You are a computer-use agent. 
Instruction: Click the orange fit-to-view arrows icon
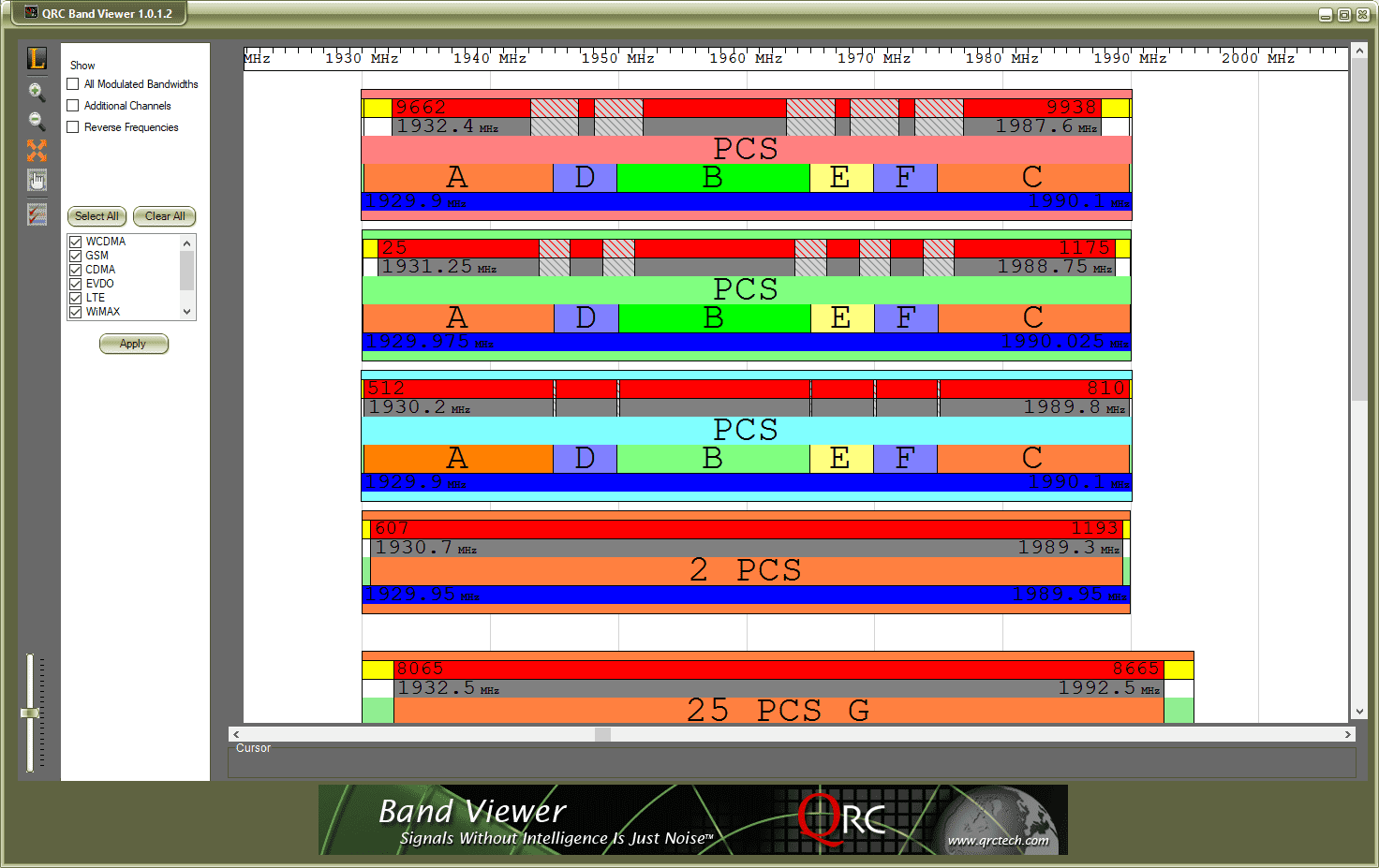tap(37, 150)
